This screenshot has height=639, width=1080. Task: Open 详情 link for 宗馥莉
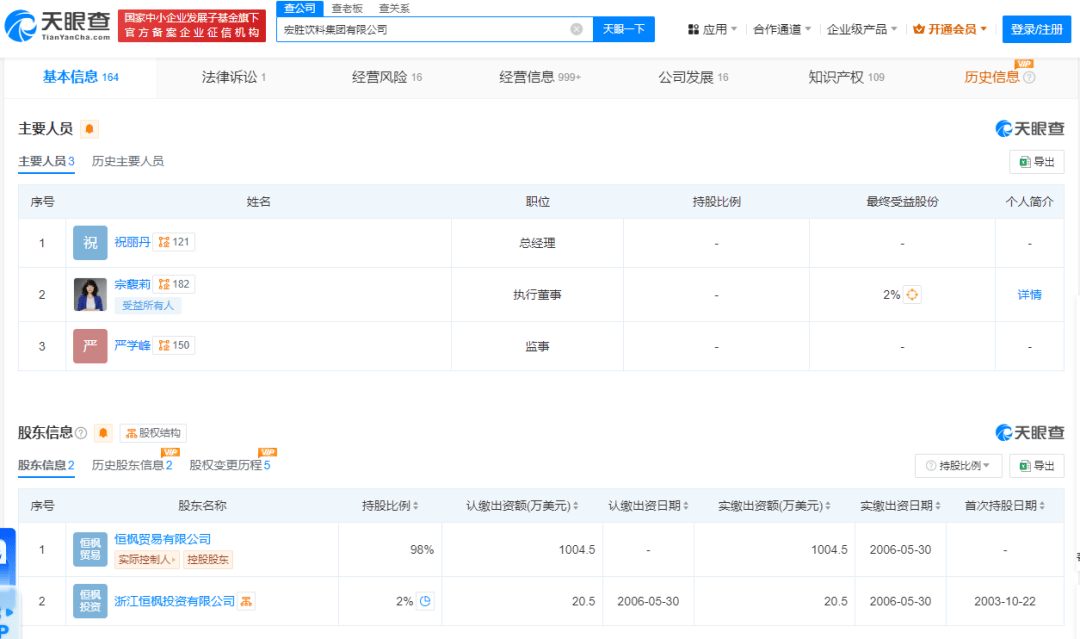click(1029, 295)
